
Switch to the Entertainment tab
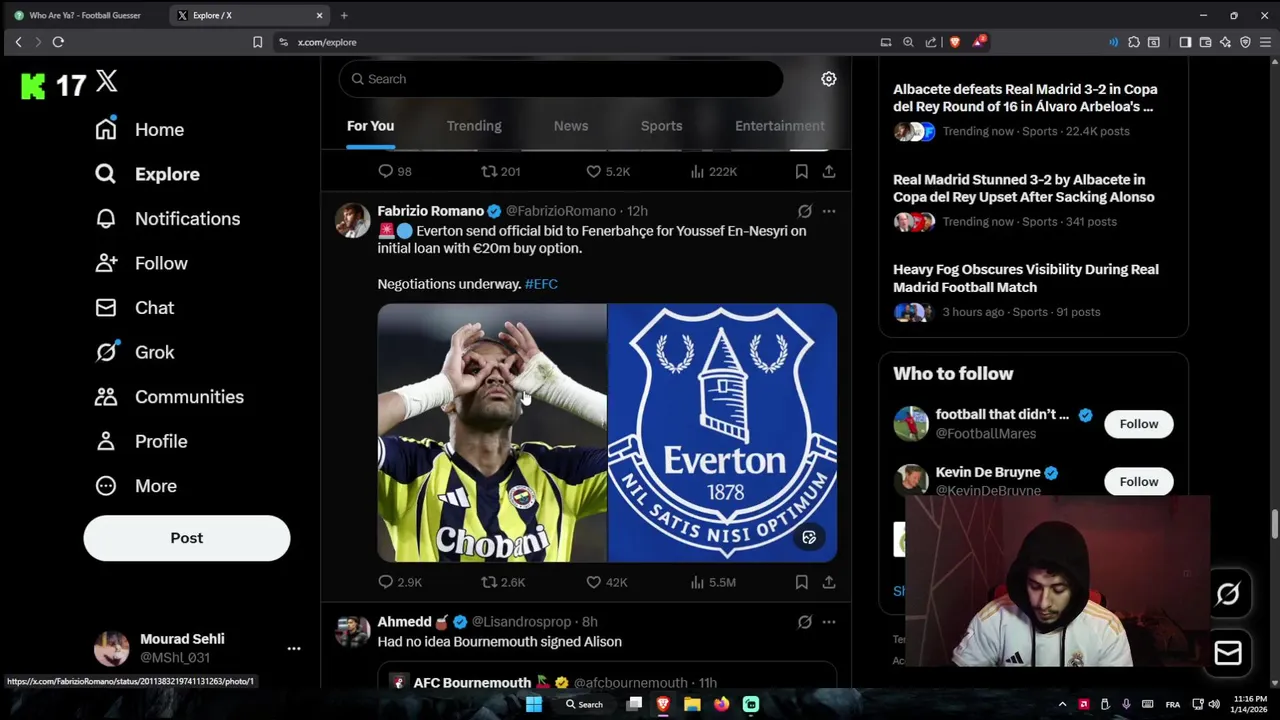point(780,126)
